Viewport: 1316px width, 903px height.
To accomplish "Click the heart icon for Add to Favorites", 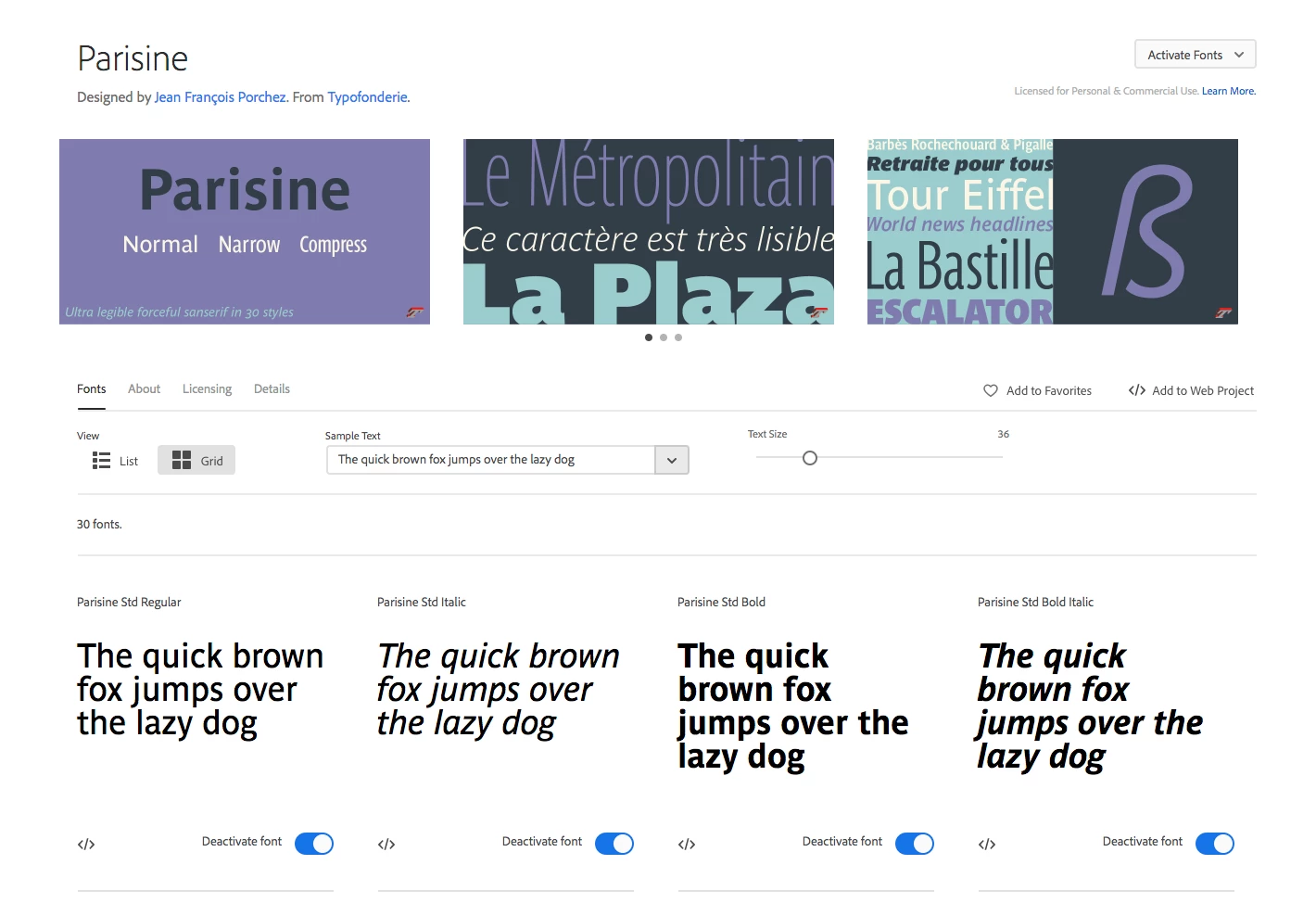I will coord(990,390).
